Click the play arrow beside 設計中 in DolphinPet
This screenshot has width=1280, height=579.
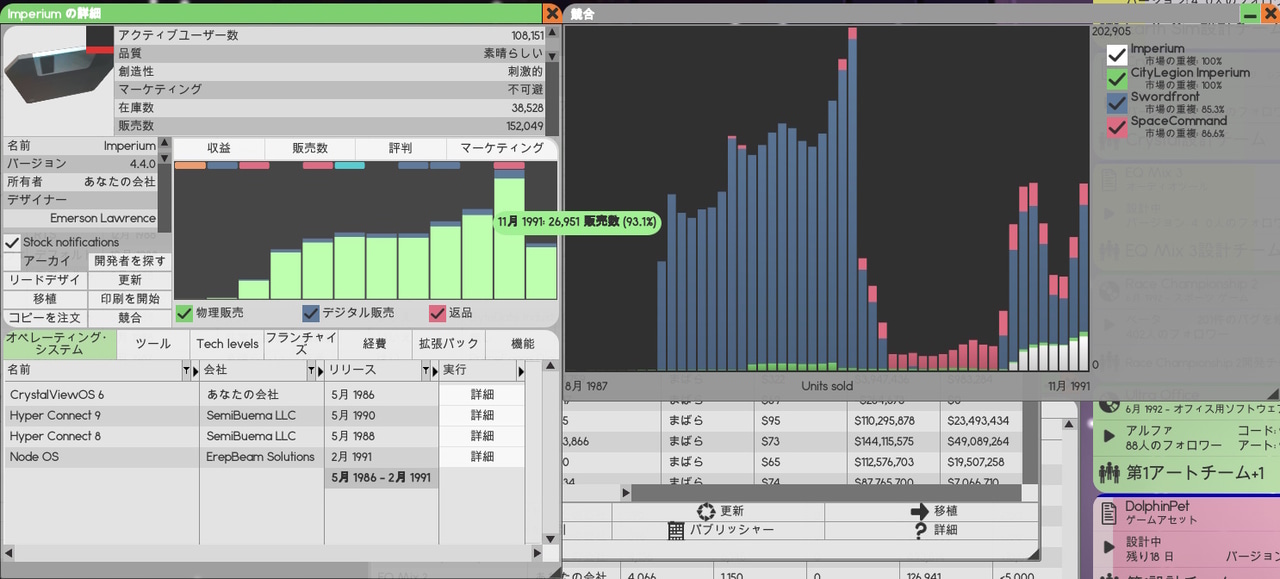pyautogui.click(x=1109, y=547)
